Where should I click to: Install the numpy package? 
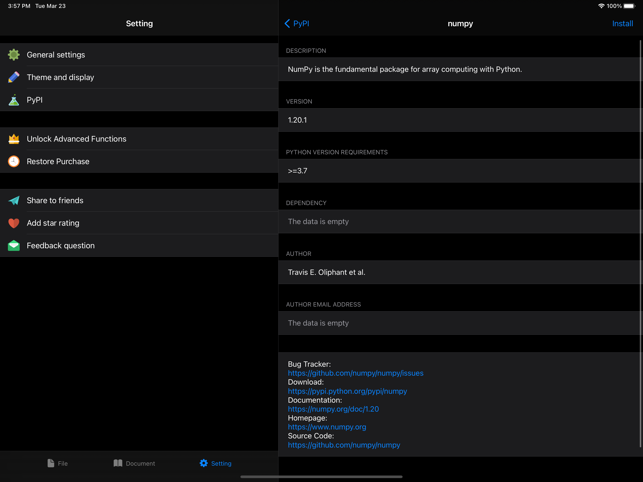coord(622,23)
